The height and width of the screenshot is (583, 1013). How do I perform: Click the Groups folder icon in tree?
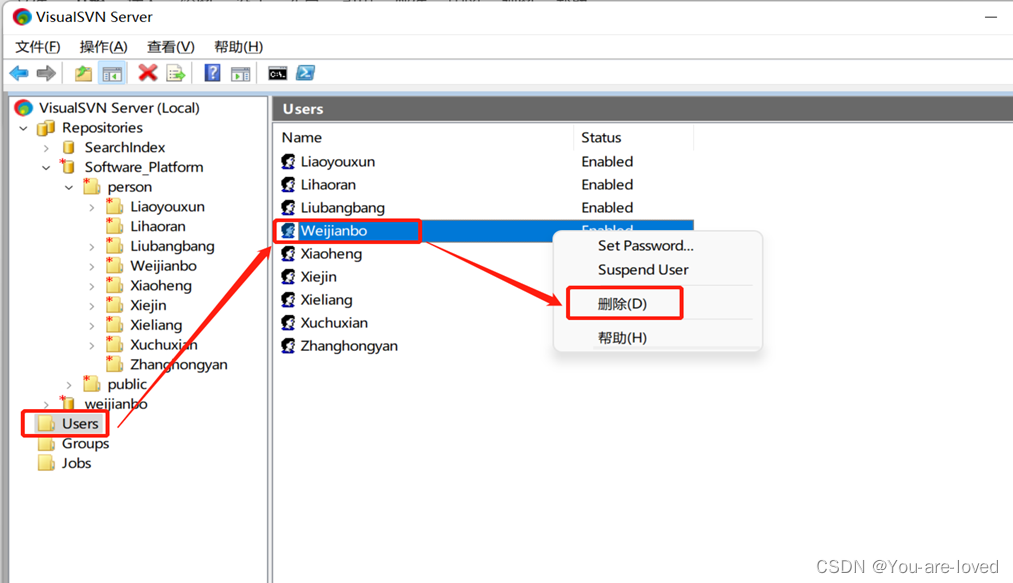(x=46, y=443)
